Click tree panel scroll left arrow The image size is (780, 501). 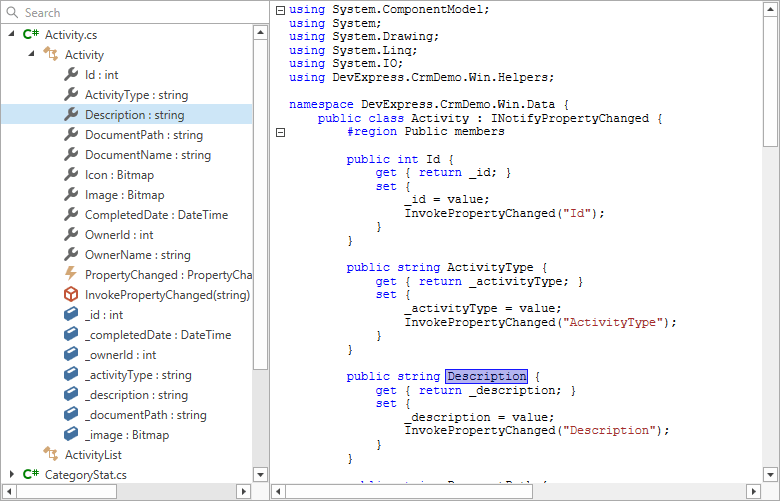[9, 492]
